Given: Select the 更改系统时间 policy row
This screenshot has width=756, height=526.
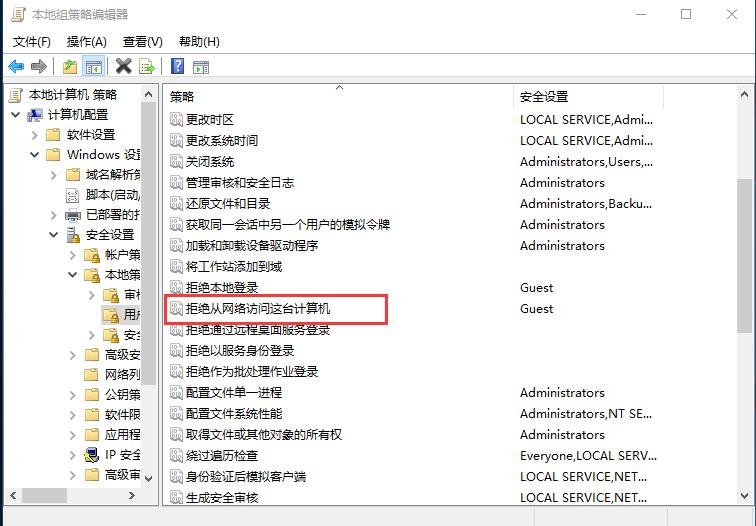Looking at the screenshot, I should [x=222, y=140].
